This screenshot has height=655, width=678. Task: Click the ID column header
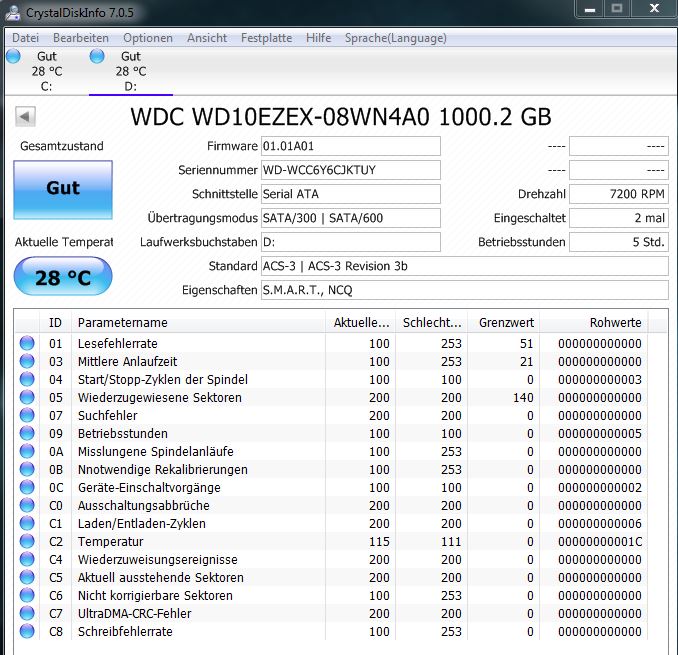pyautogui.click(x=55, y=323)
